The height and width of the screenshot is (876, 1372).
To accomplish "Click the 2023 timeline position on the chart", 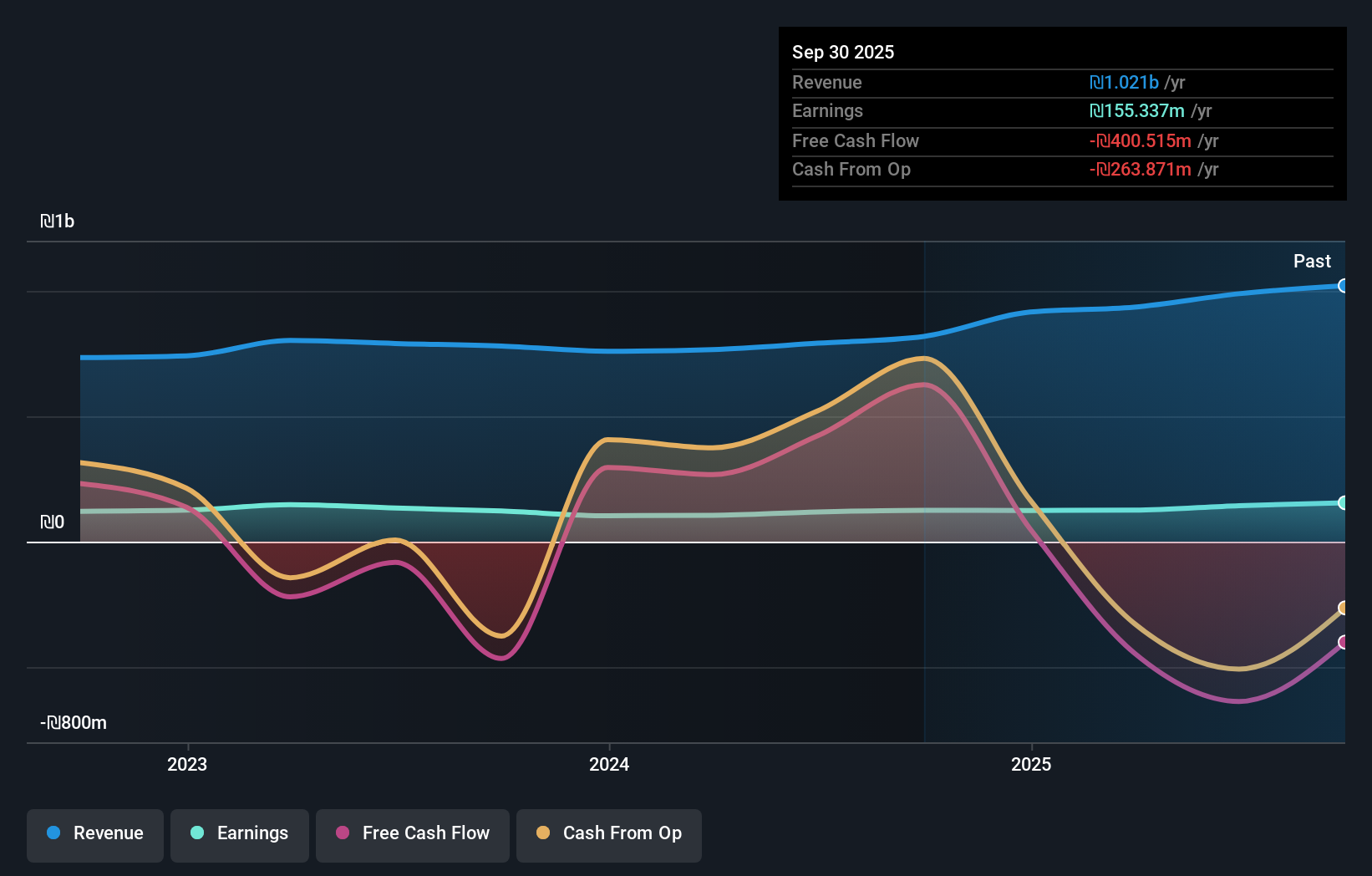I will [187, 764].
